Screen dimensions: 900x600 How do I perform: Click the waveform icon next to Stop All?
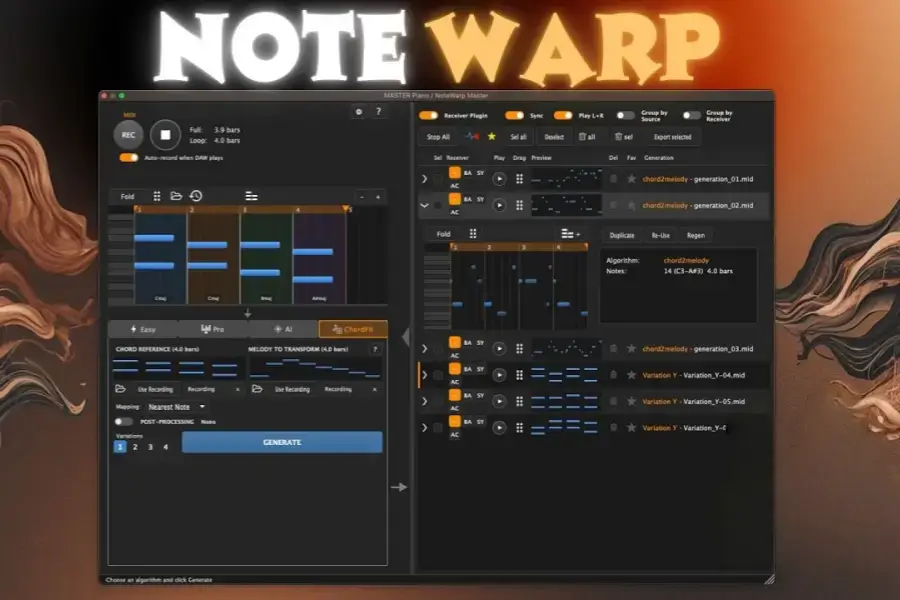click(472, 137)
